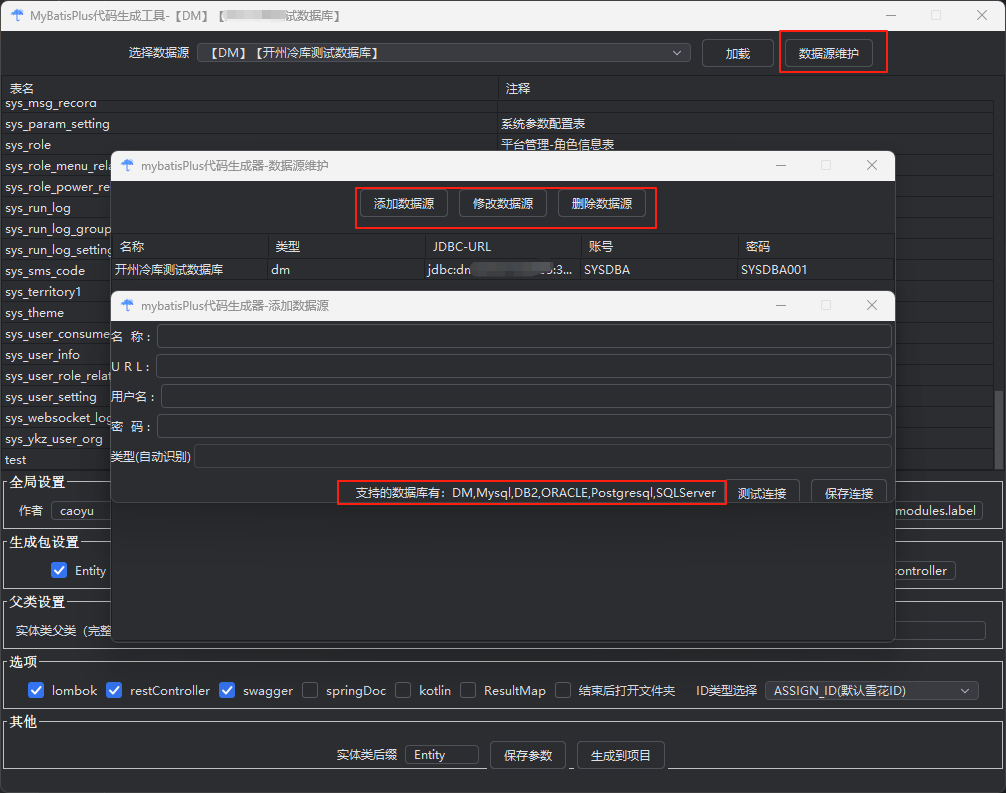Select the 开州冷库测试数据库 datasource row

(x=170, y=269)
